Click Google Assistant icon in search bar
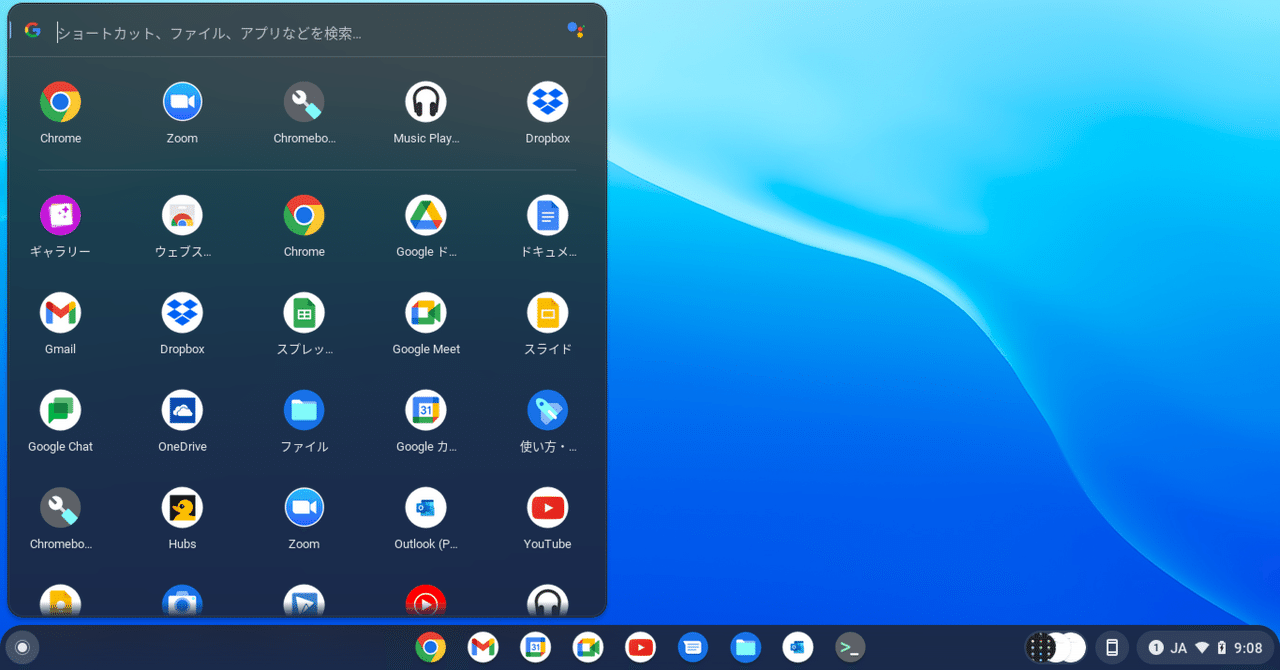This screenshot has width=1280, height=670. tap(575, 30)
